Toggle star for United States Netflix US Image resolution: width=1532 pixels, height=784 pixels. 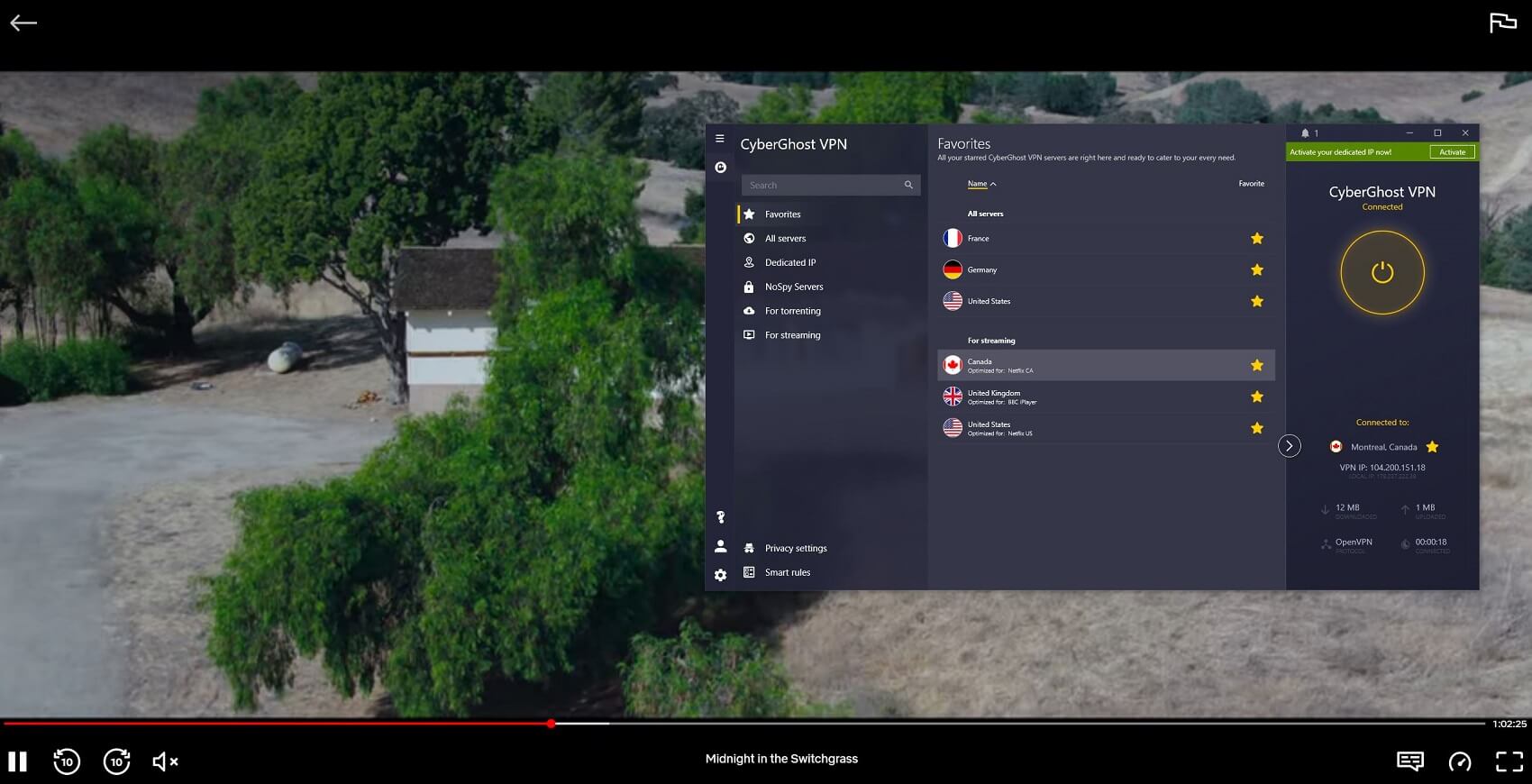tap(1257, 428)
